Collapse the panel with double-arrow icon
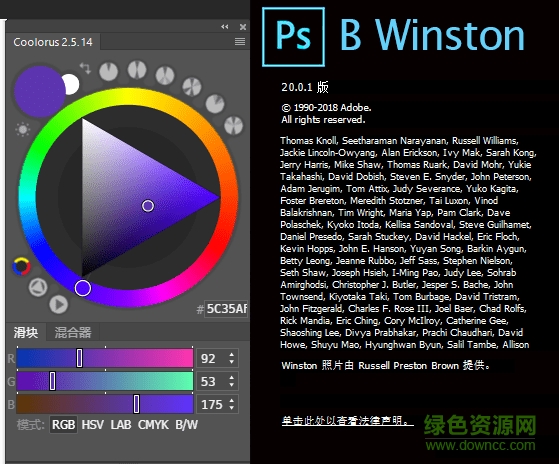559x464 pixels. pos(225,27)
